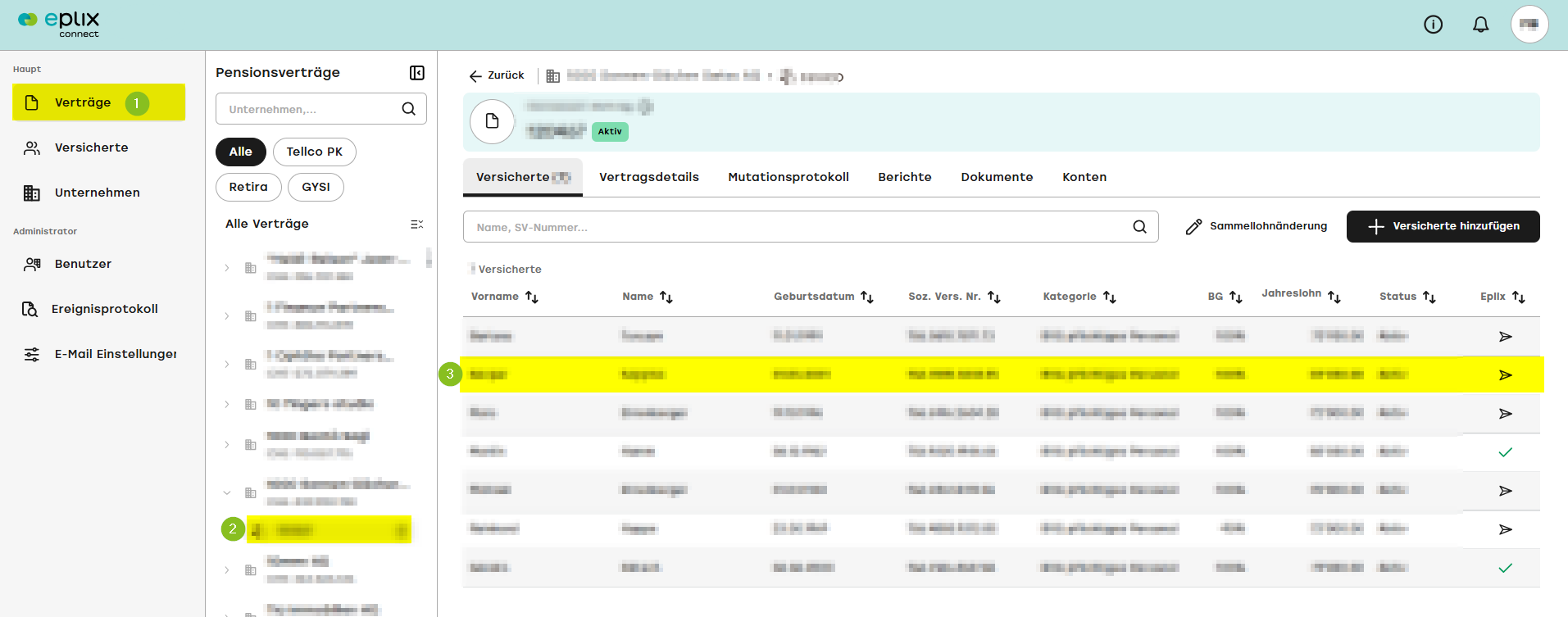Viewport: 1568px width, 617px height.
Task: Click the Aktiv status badge
Action: pyautogui.click(x=610, y=131)
